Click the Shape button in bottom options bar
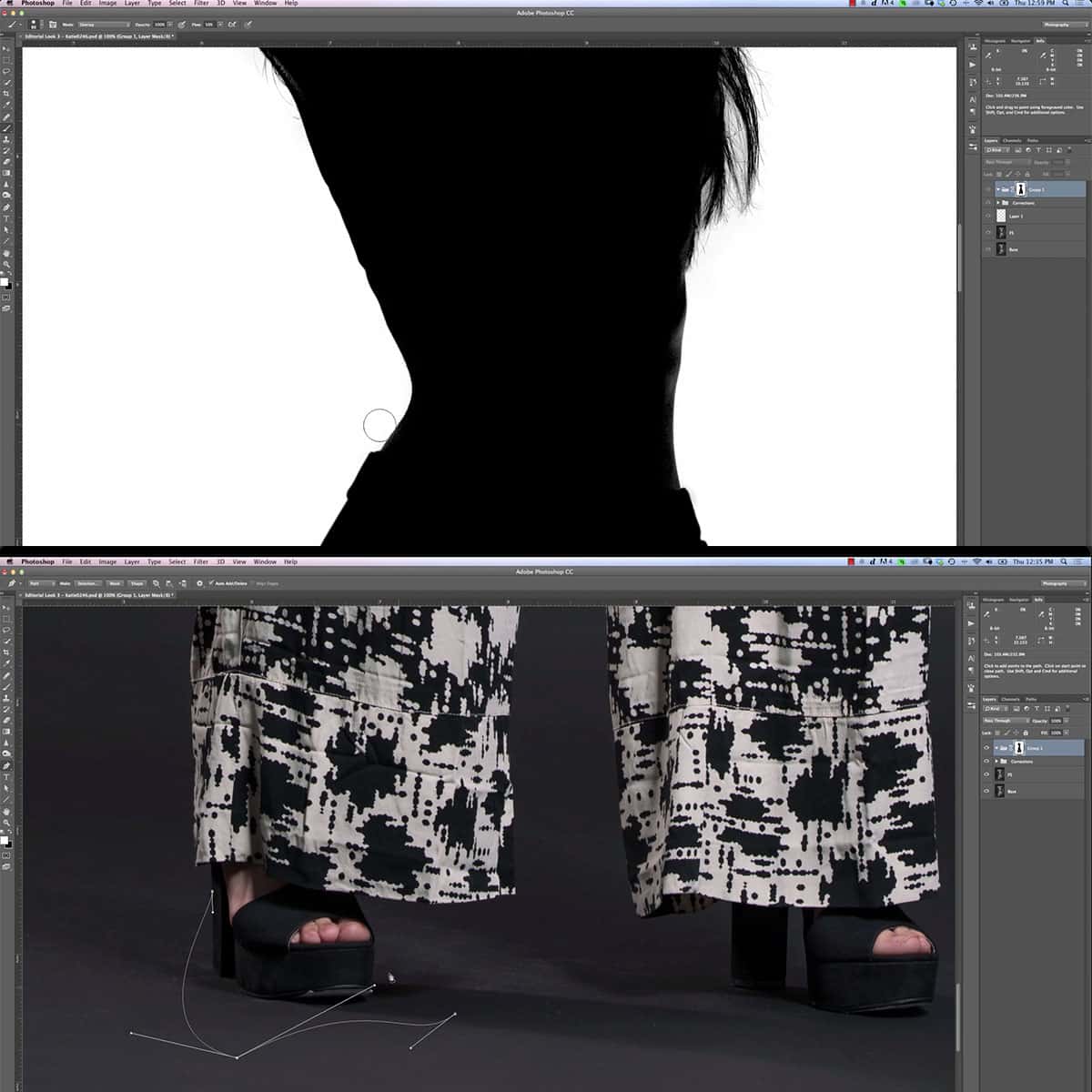Screen dimensions: 1092x1092 136,583
